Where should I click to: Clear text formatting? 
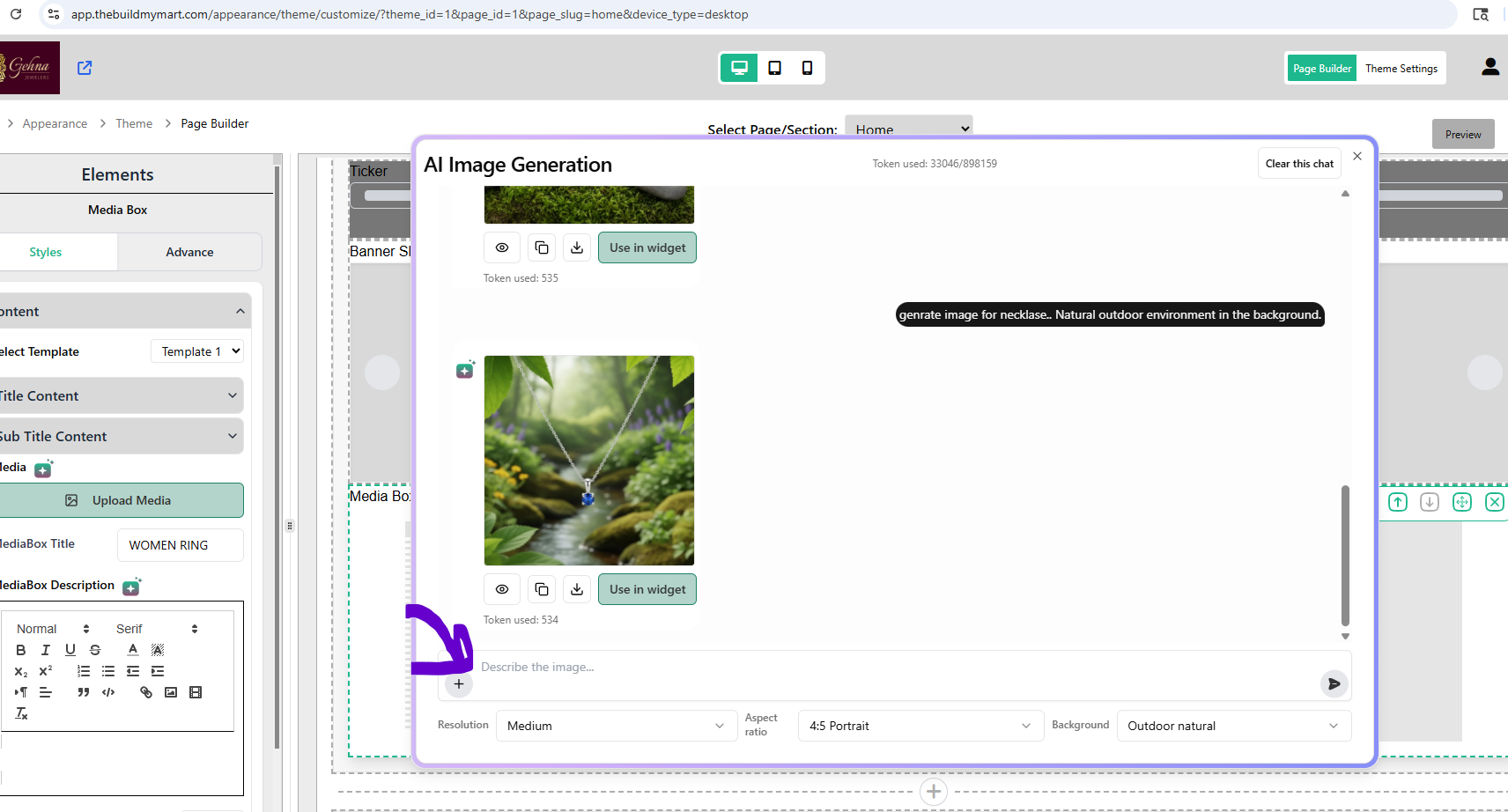21,713
